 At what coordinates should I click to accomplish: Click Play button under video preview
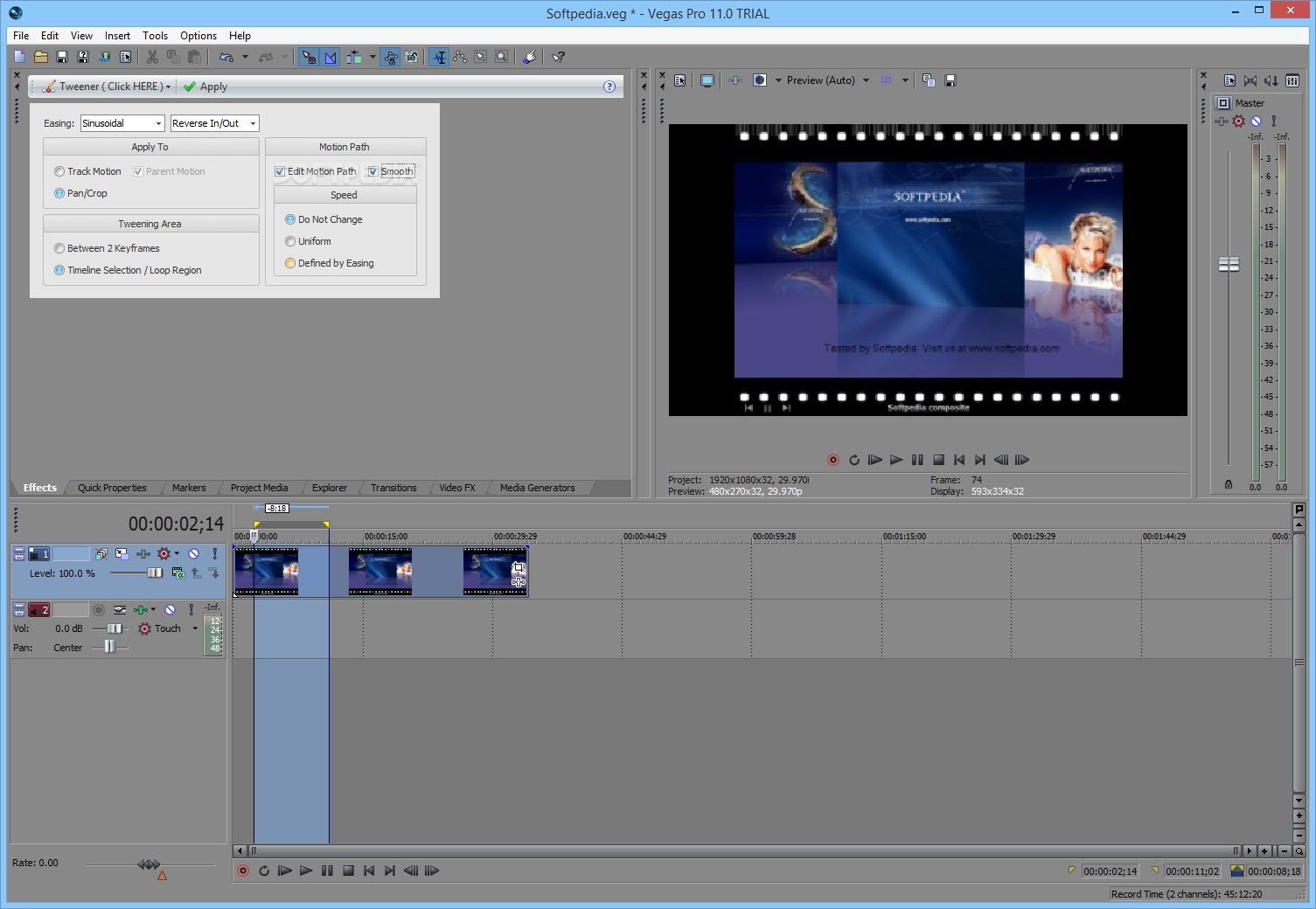[896, 460]
